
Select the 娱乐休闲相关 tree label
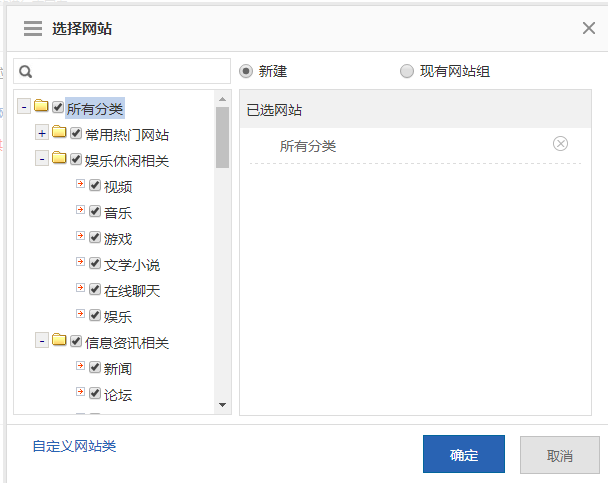pos(127,161)
